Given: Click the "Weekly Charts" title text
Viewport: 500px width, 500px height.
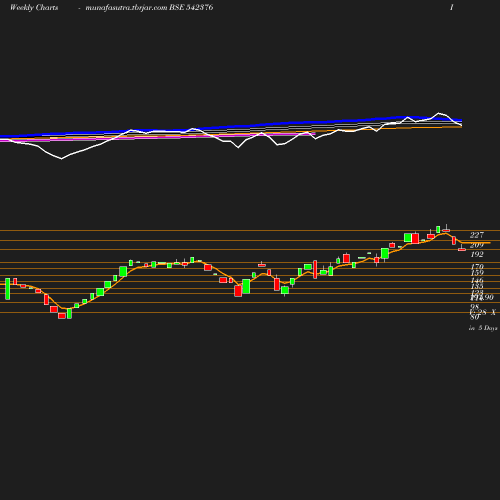Looking at the screenshot, I should click(x=34, y=7).
